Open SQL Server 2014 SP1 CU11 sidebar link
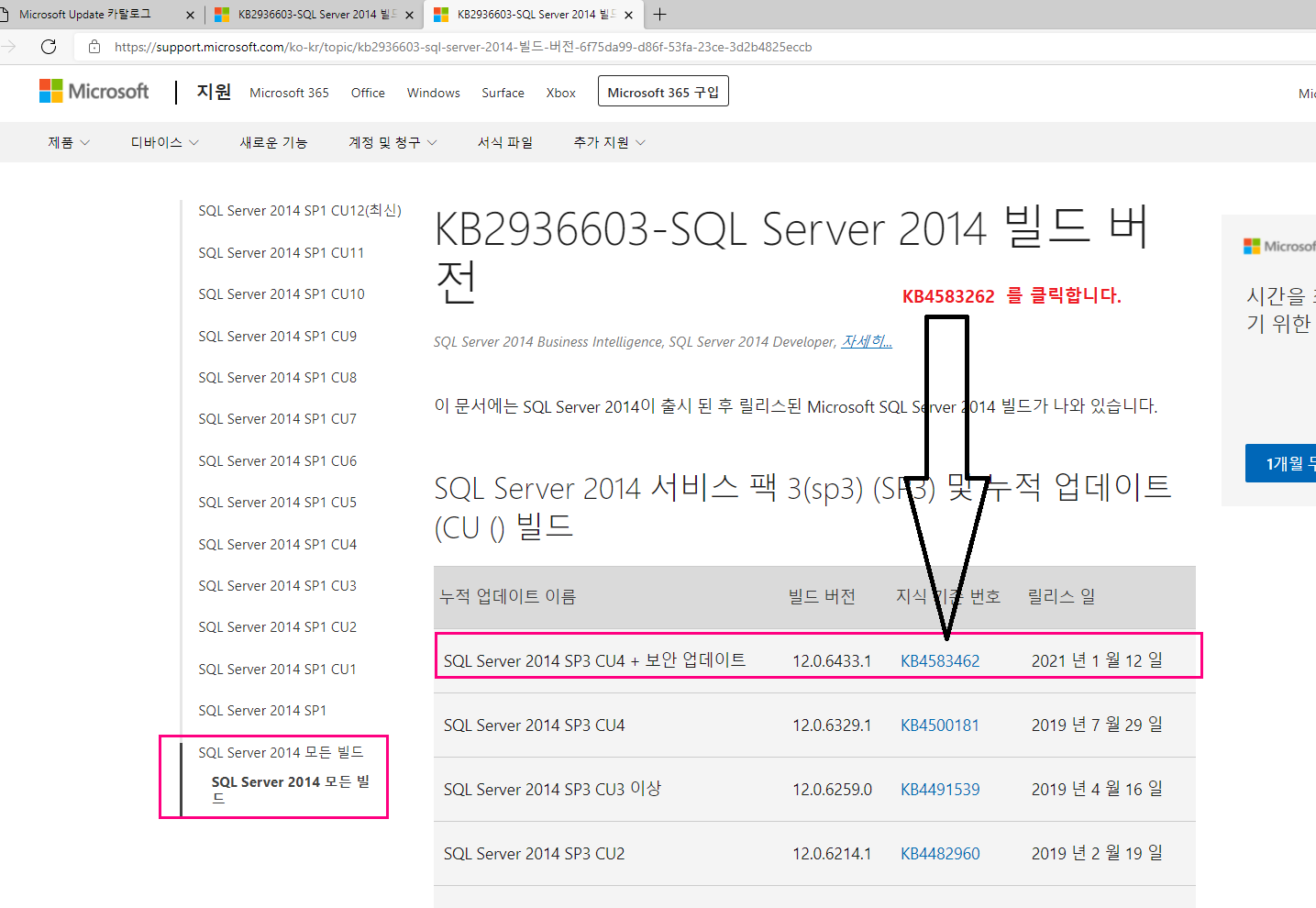This screenshot has width=1316, height=908. coord(282,252)
